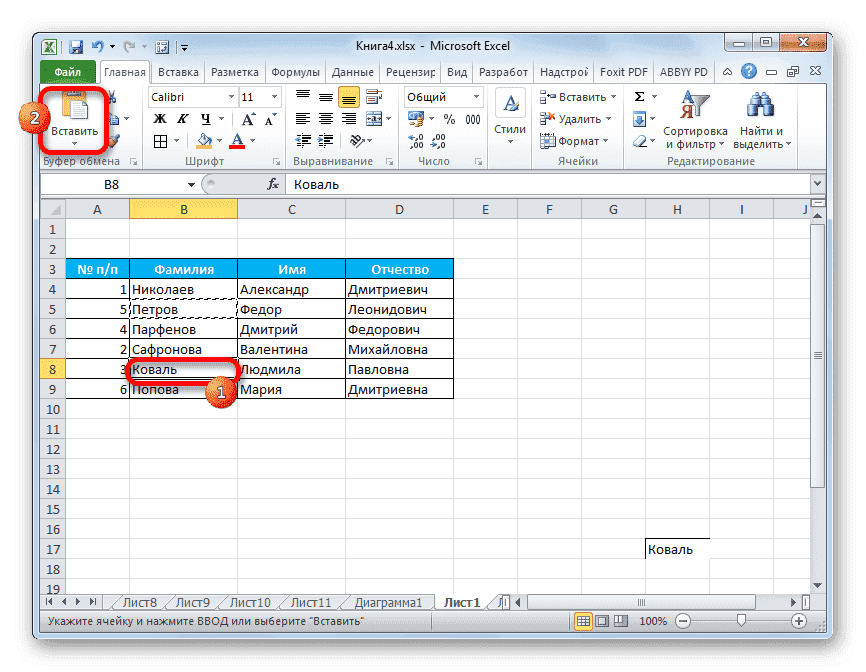Click the Save icon in quick access toolbar
The height and width of the screenshot is (672, 866).
pyautogui.click(x=74, y=46)
